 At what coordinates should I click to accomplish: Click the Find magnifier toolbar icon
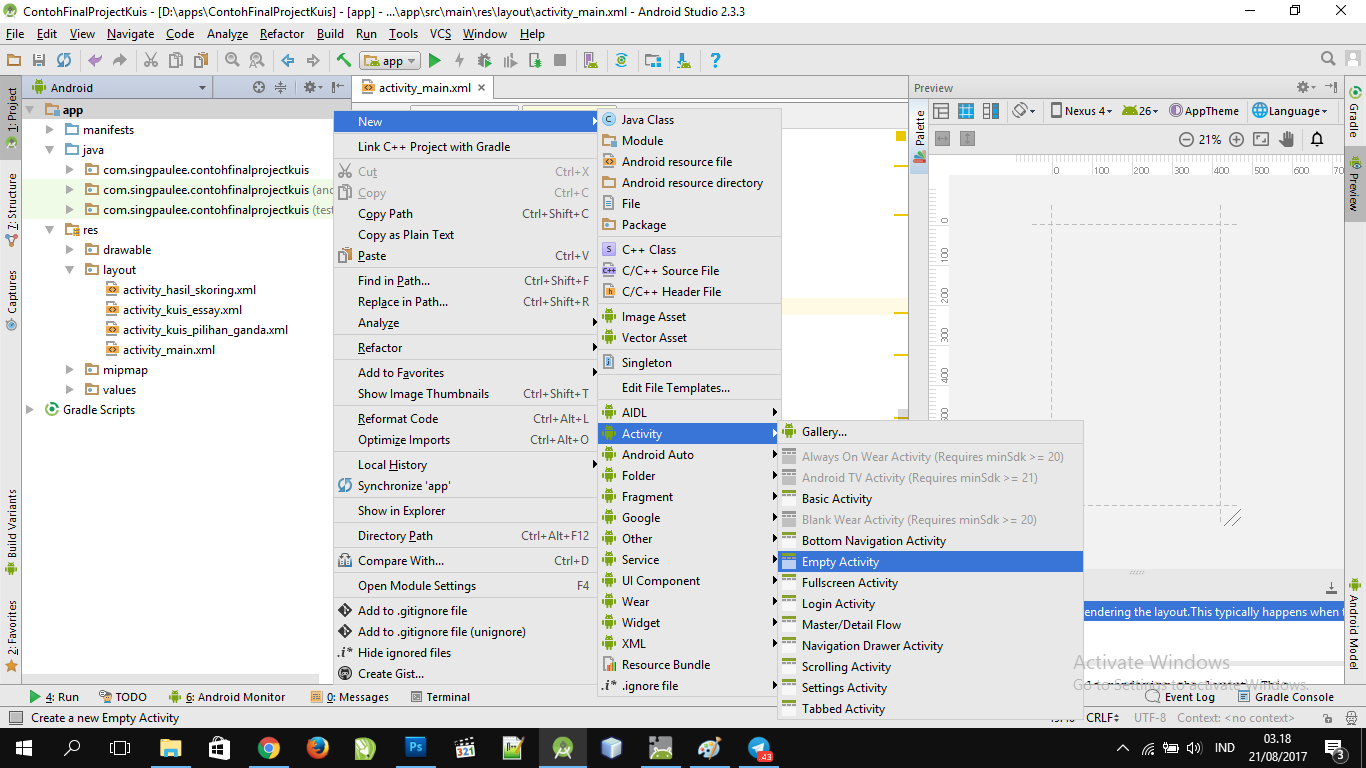(x=232, y=61)
